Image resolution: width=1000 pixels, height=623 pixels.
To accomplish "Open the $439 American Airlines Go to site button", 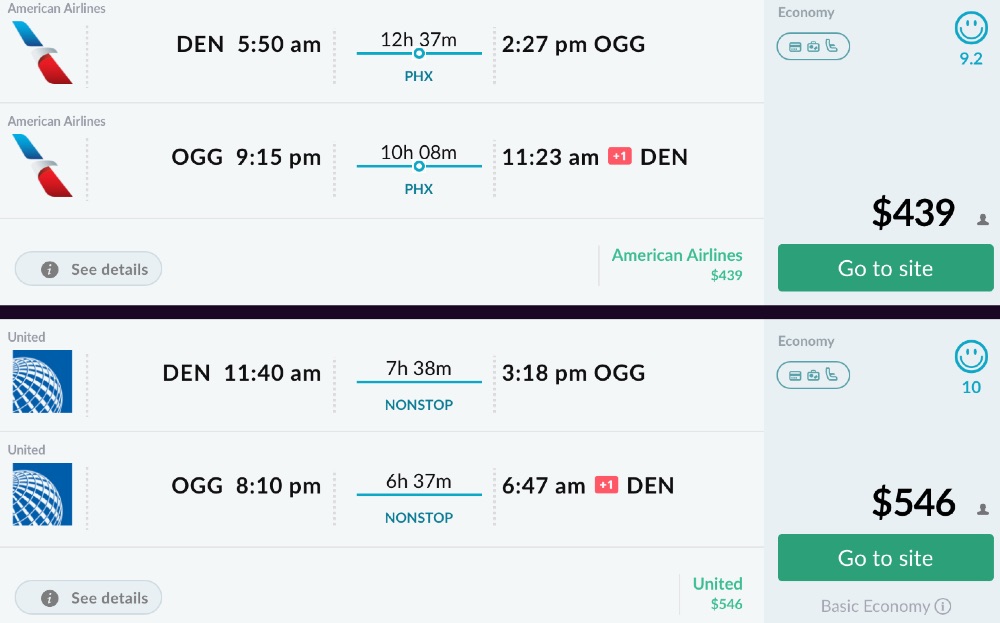I will [885, 268].
